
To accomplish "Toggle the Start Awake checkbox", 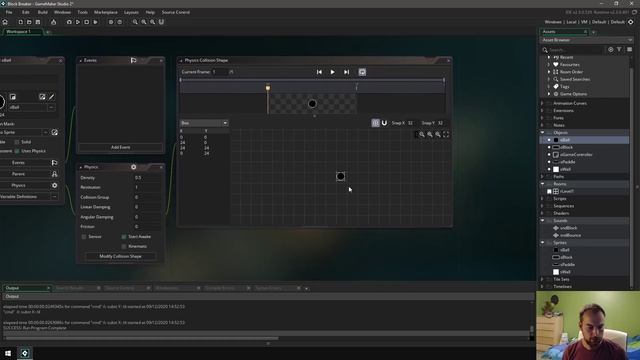I will (124, 237).
